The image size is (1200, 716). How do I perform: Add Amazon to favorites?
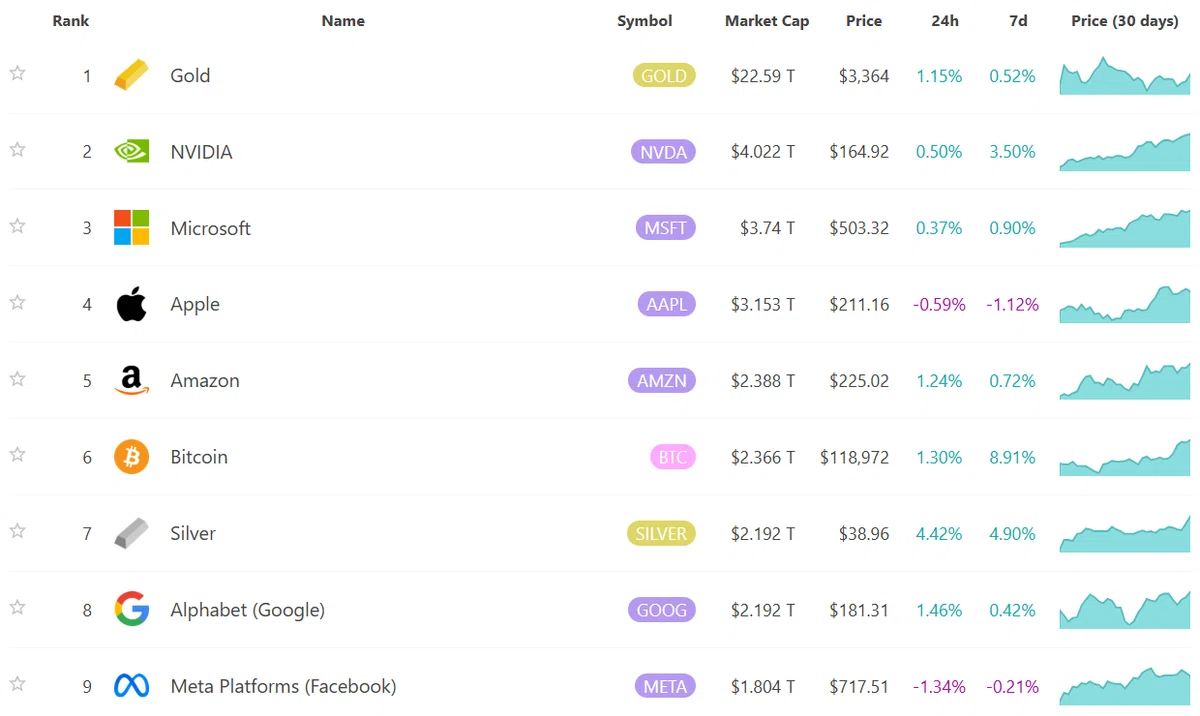(x=17, y=379)
